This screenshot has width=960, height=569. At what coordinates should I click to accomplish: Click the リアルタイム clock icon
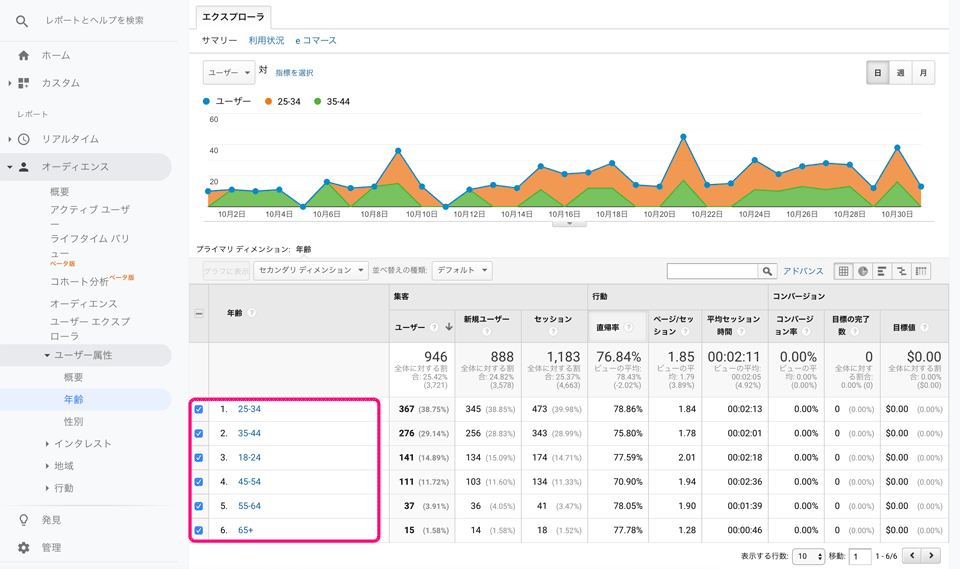tap(23, 139)
